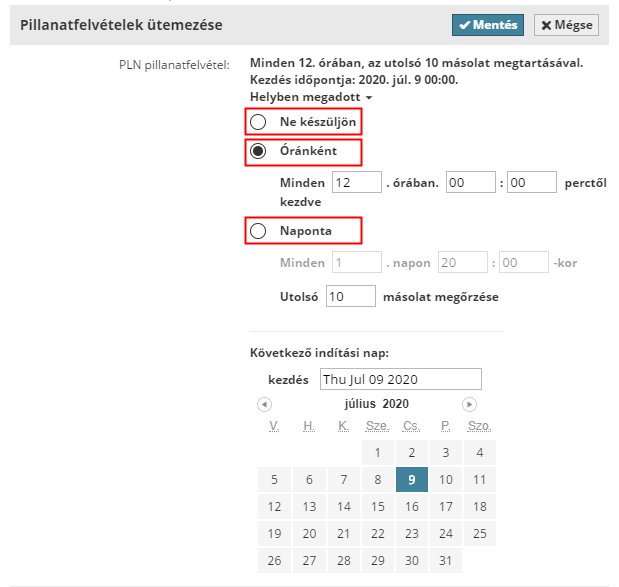
Task: Click the start minute field before "perctől"
Action: pos(531,183)
